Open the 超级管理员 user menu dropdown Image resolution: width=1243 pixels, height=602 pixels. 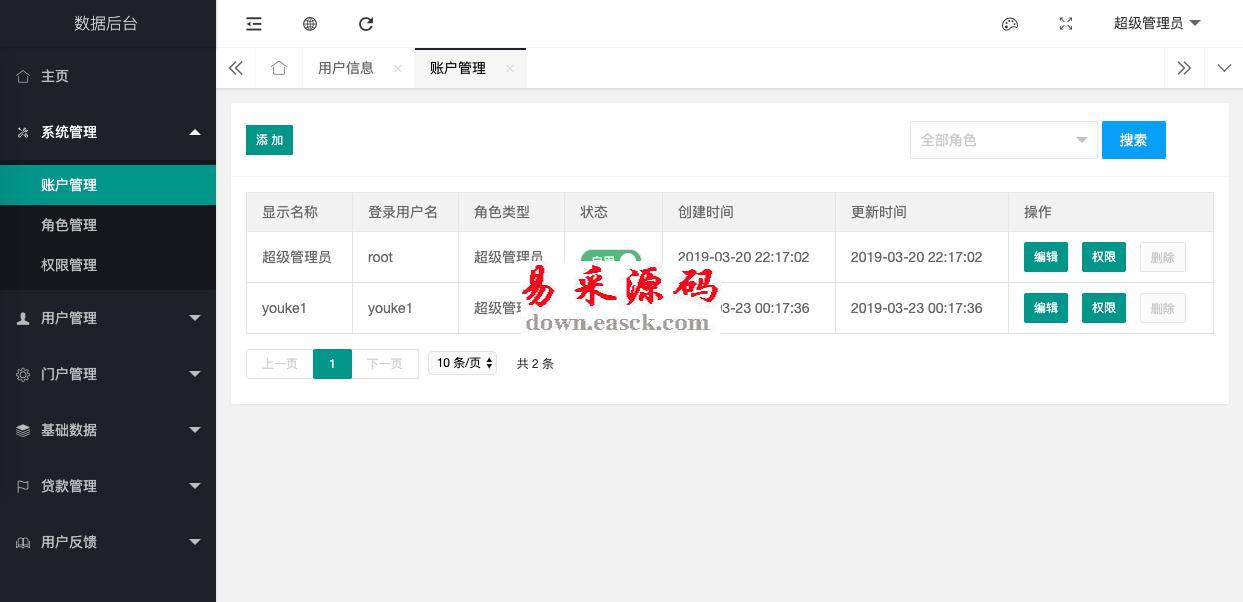(x=1156, y=24)
